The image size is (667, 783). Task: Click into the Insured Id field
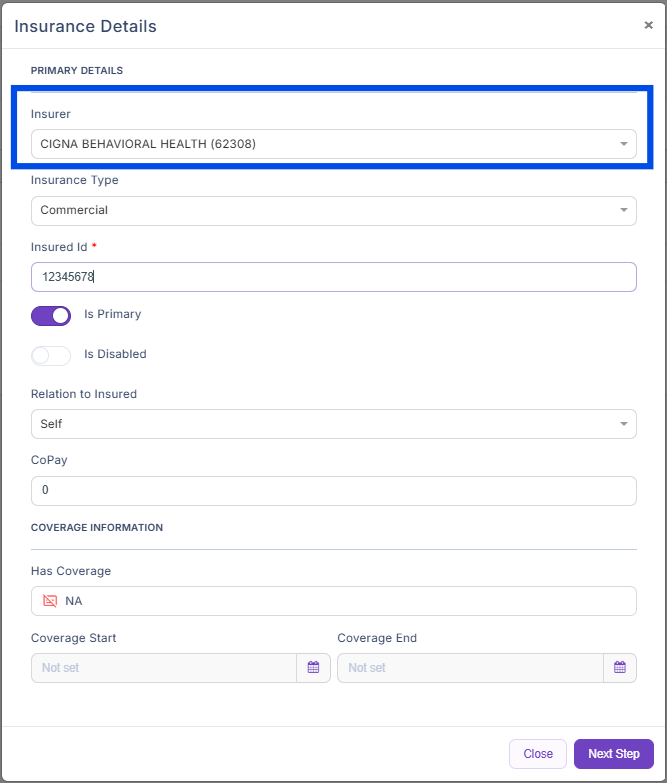click(x=333, y=277)
